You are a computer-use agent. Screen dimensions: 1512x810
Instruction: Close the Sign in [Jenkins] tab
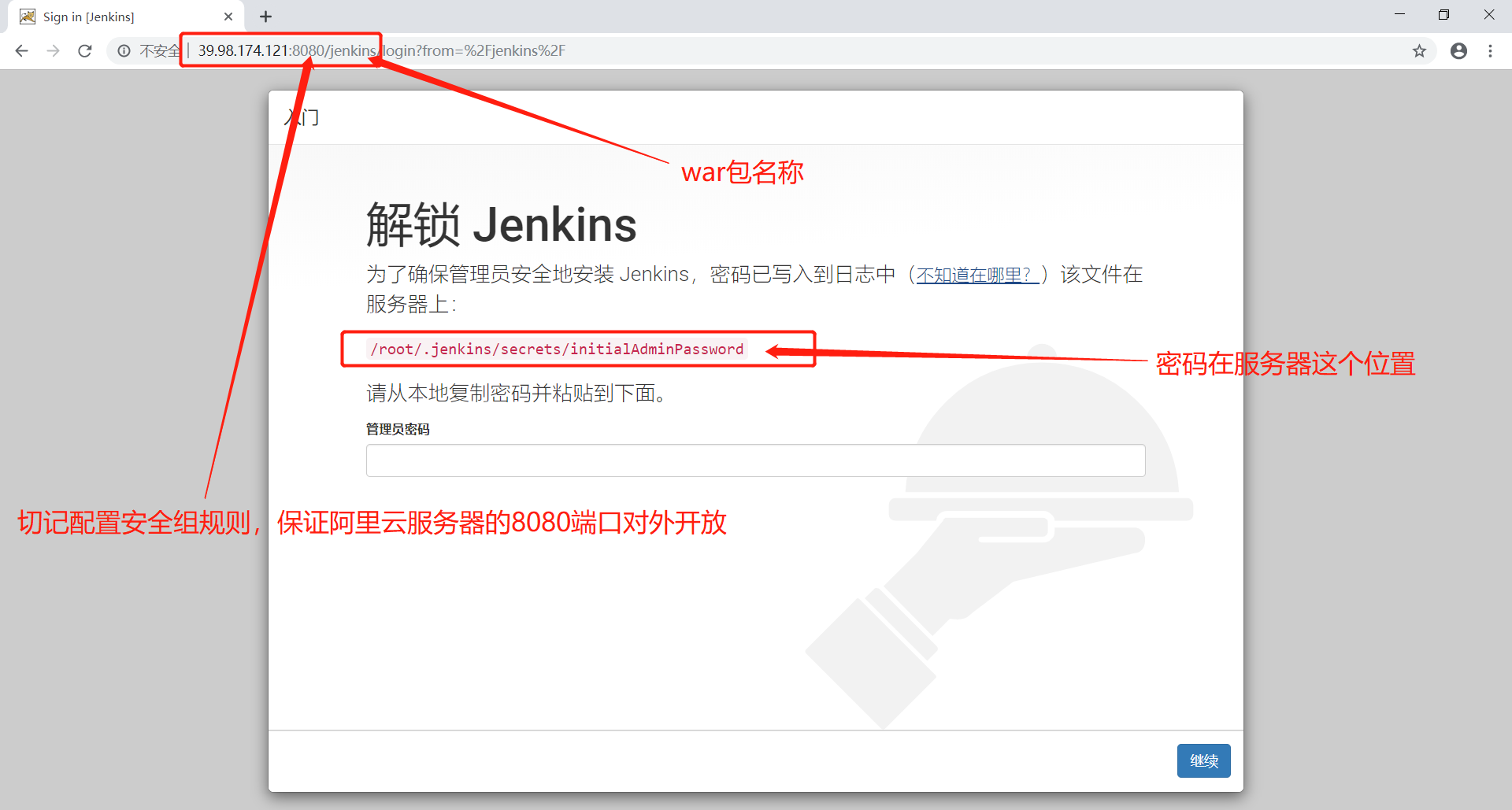228,17
